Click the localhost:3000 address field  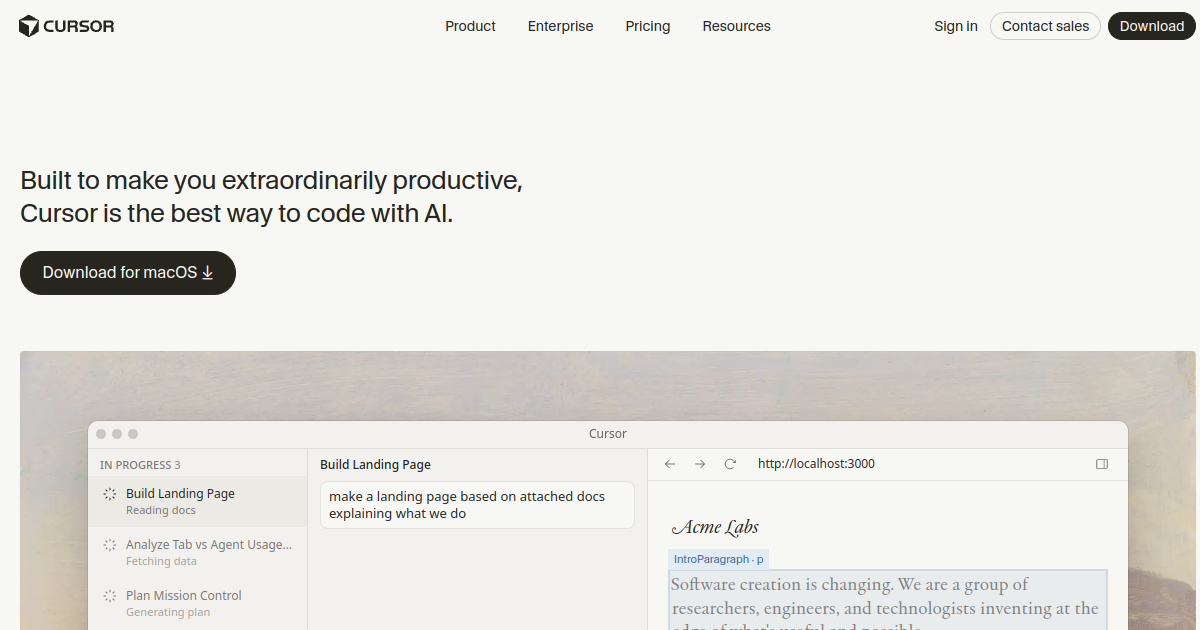point(816,464)
